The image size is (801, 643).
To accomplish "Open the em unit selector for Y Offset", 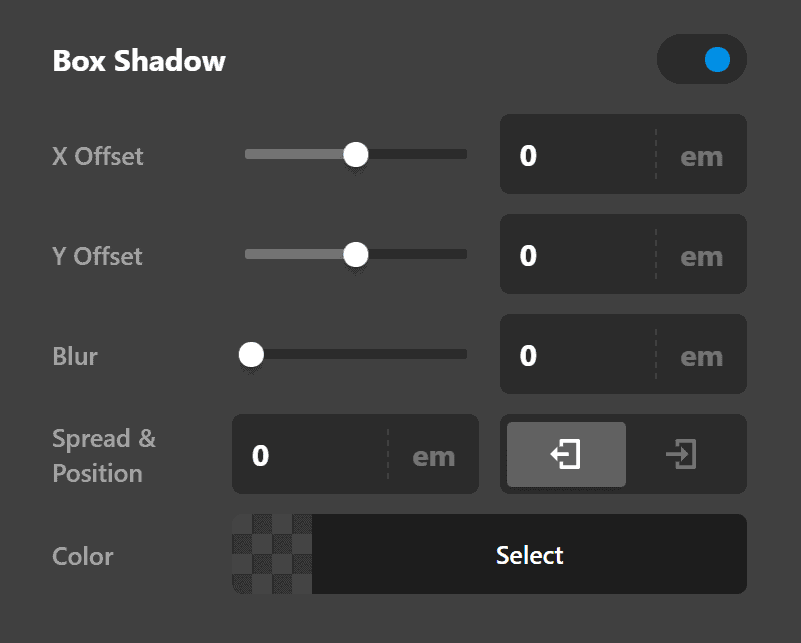I will (701, 255).
